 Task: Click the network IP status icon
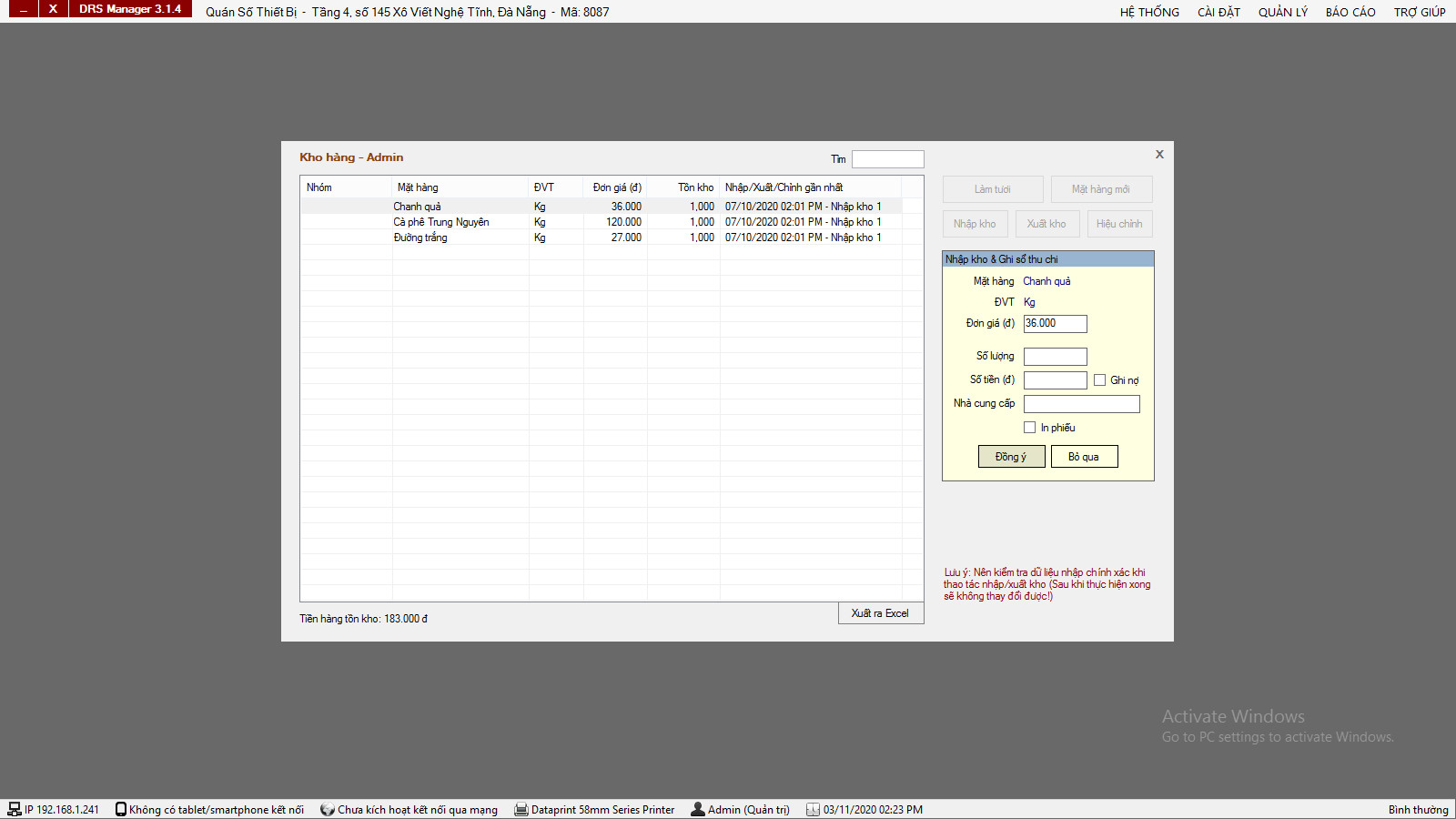point(15,810)
